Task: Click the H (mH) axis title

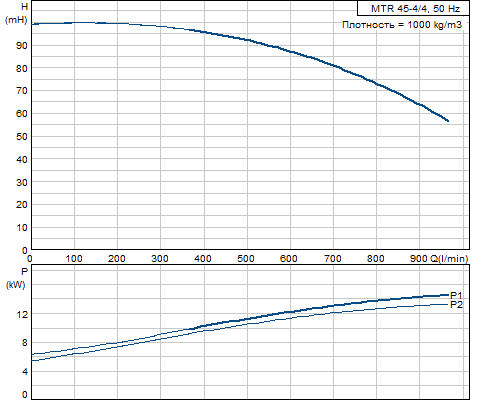Action: click(16, 13)
